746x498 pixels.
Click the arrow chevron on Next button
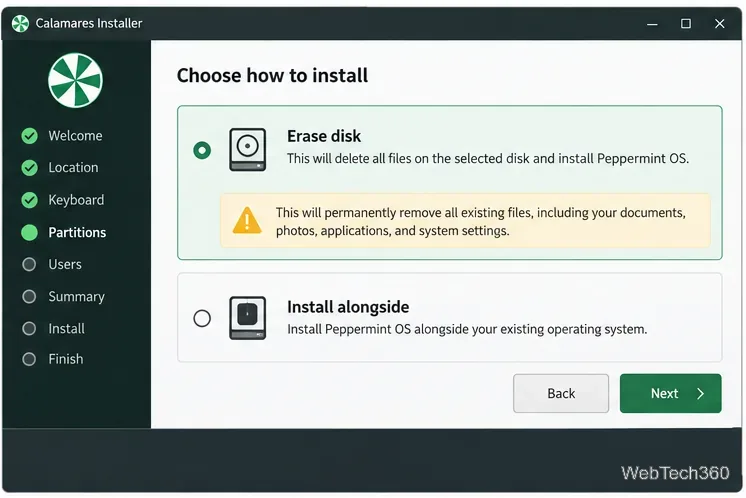pos(700,394)
